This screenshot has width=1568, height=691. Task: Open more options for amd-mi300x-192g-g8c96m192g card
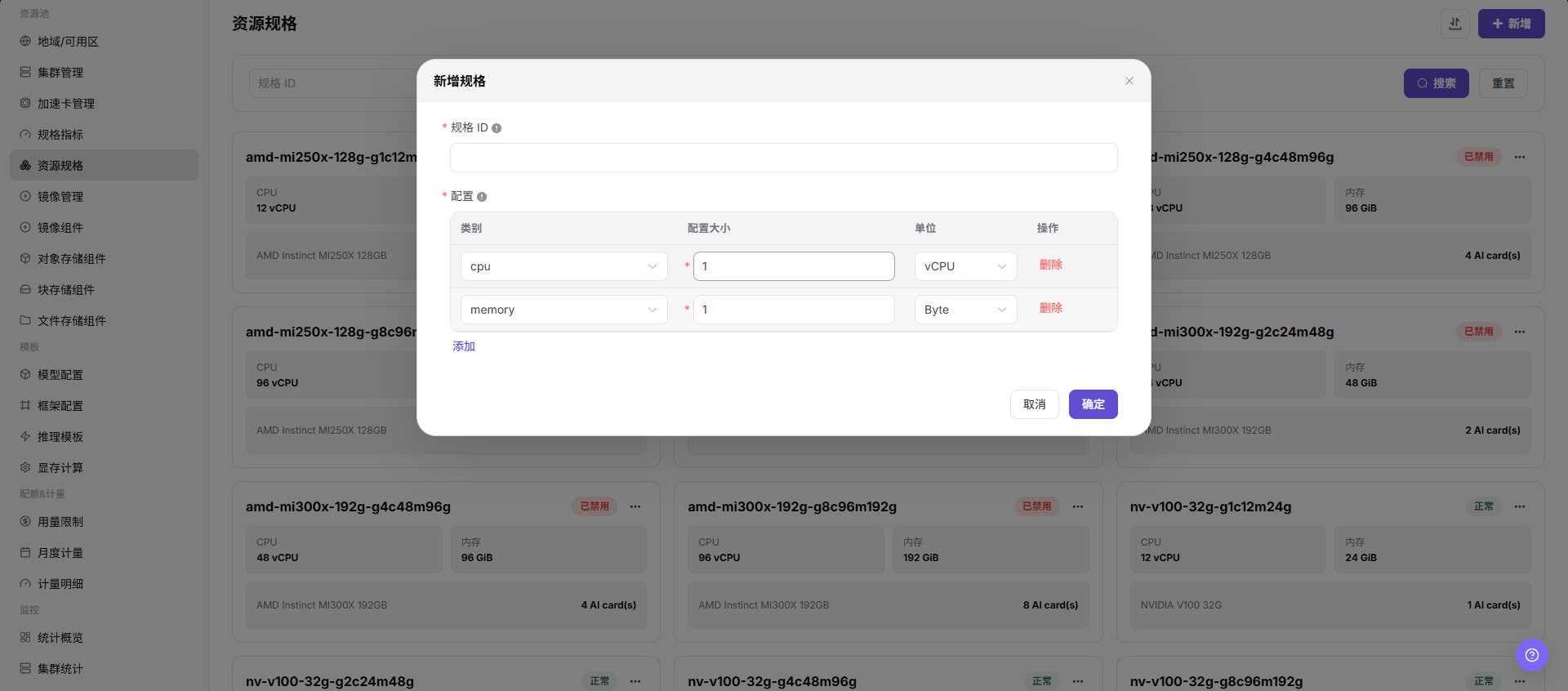[1078, 506]
